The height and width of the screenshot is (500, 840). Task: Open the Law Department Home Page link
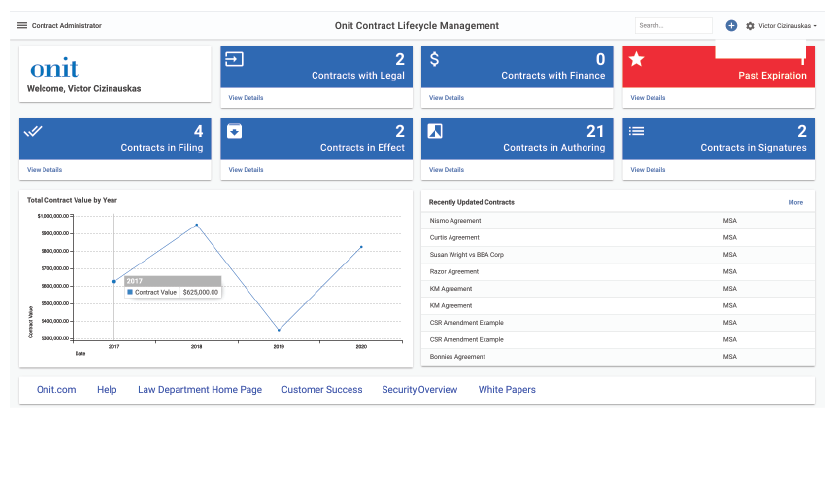[x=200, y=390]
